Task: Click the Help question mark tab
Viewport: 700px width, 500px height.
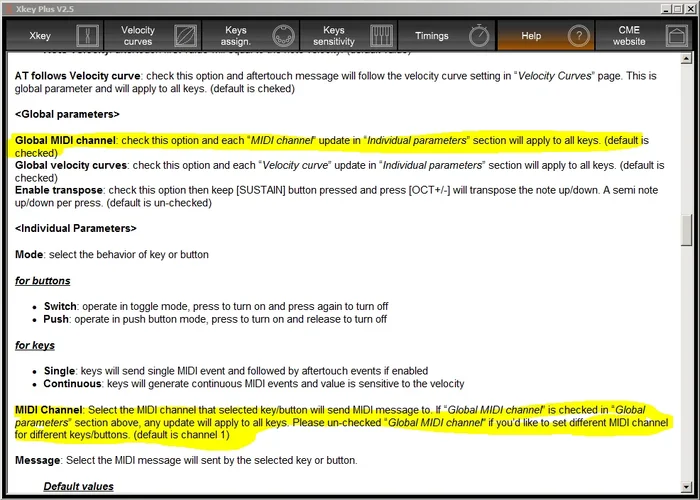Action: tap(546, 35)
